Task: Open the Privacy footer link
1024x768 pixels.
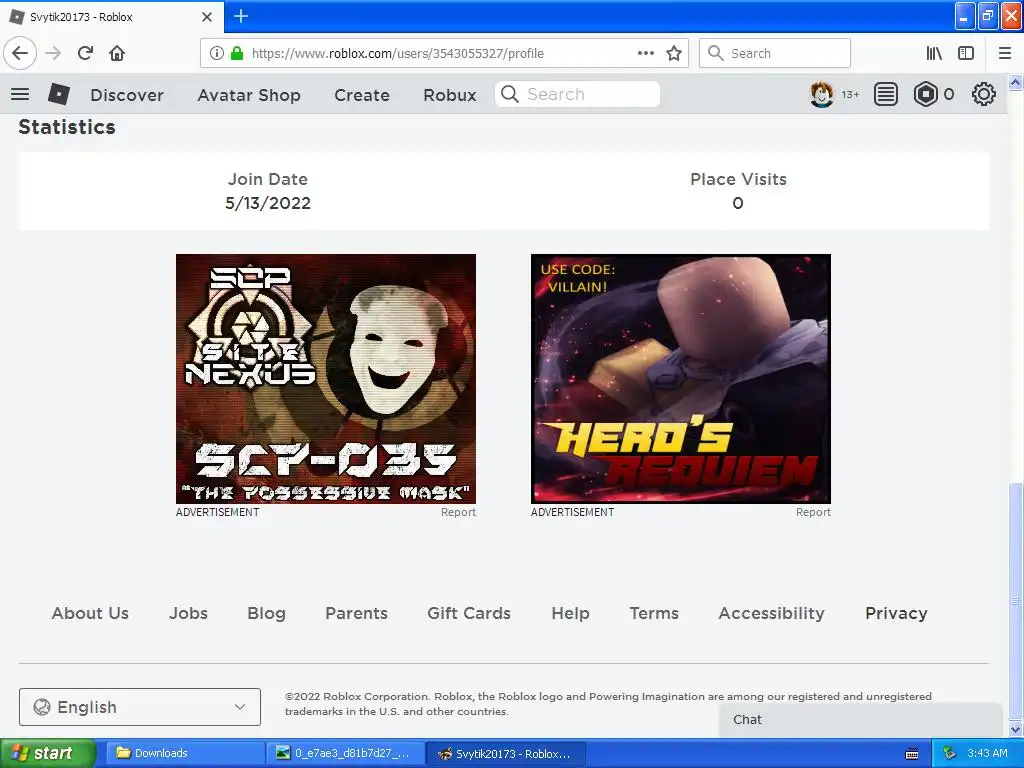Action: tap(896, 614)
